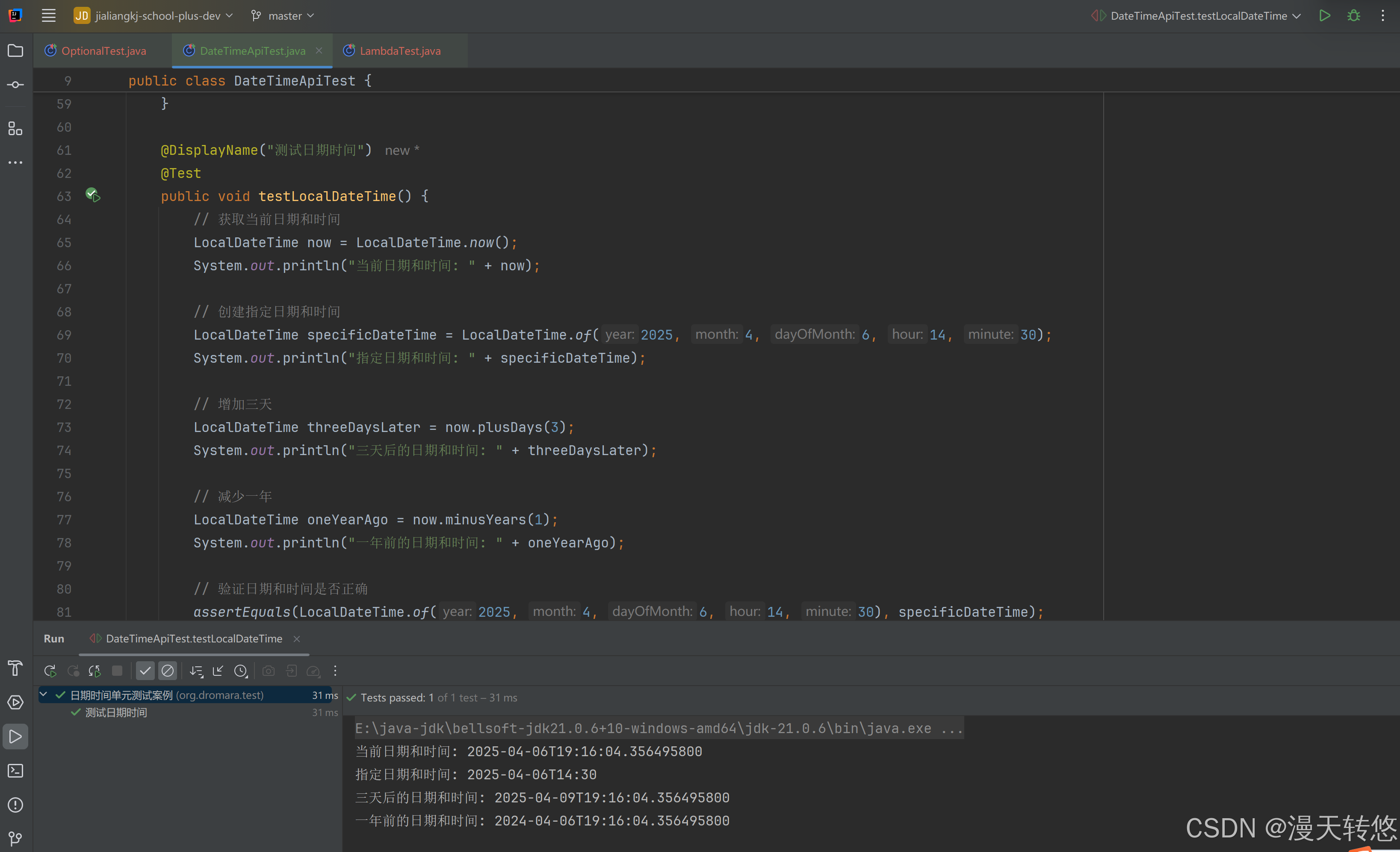
Task: Show more tool windows ellipsis in sidebar
Action: pos(15,163)
